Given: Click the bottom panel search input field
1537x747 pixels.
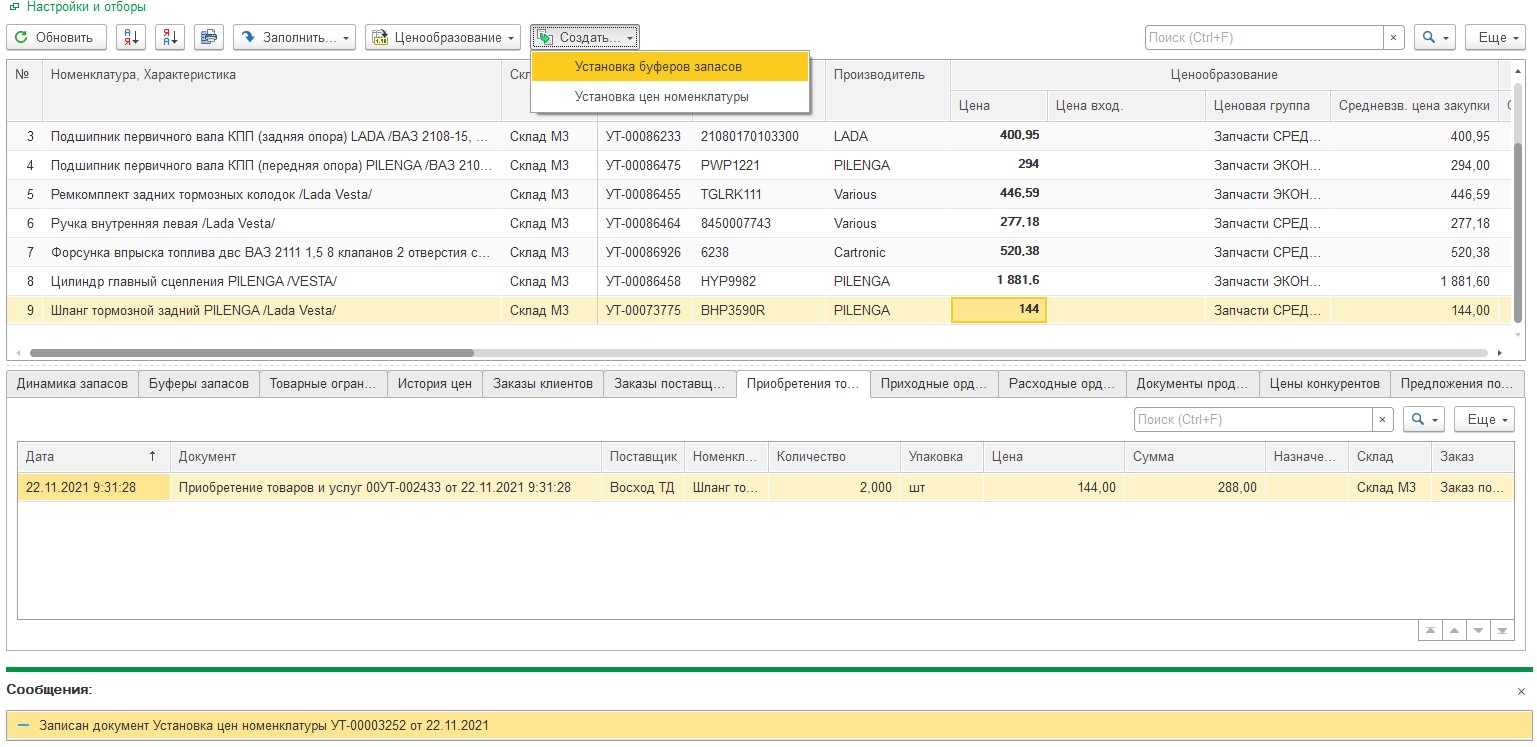Looking at the screenshot, I should point(1252,420).
